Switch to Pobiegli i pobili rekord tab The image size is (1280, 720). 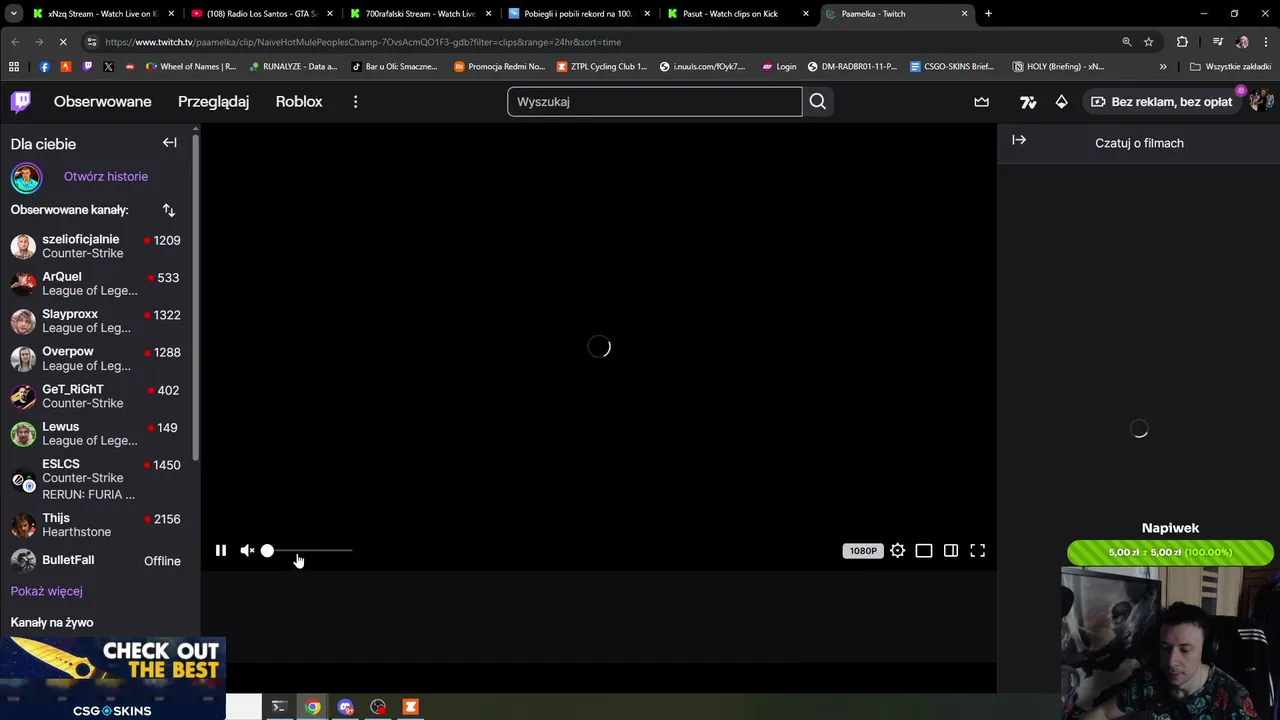pyautogui.click(x=579, y=14)
